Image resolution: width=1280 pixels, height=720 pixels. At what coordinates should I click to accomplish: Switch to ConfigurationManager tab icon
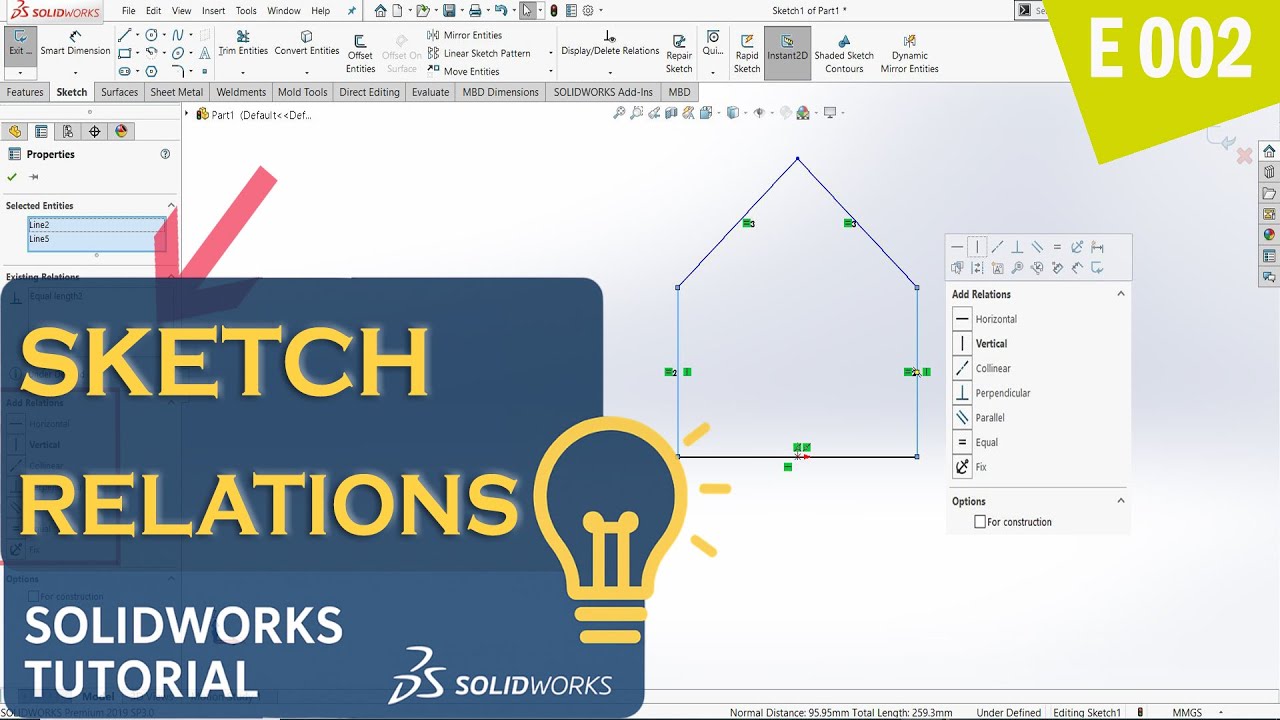coord(67,131)
